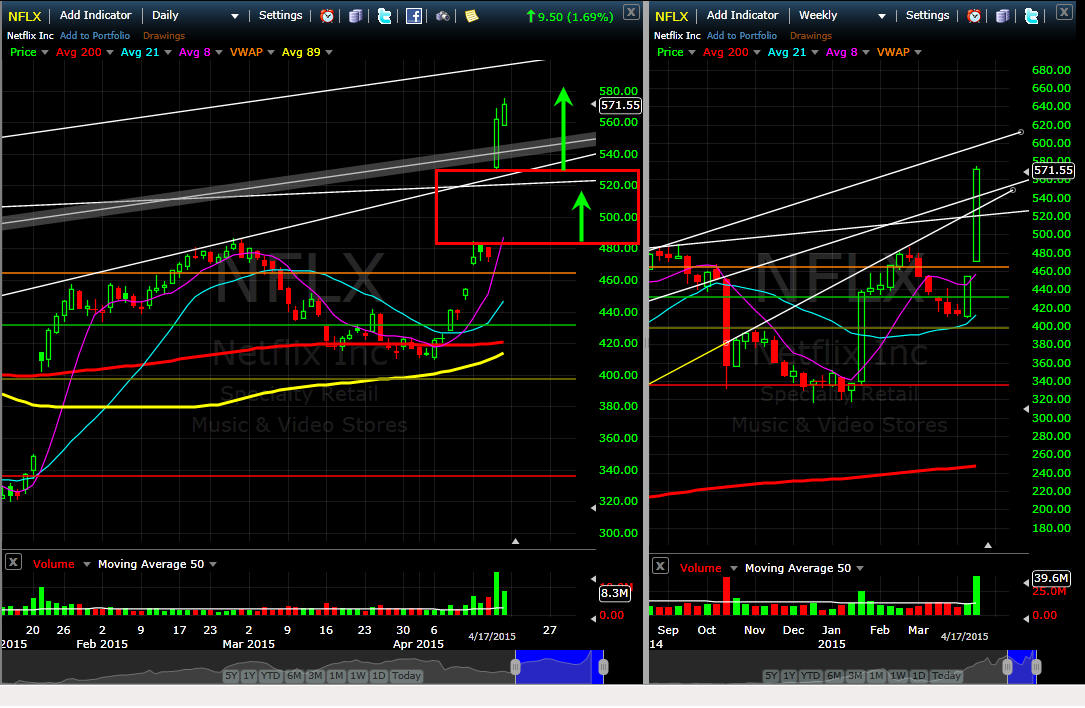
Task: Share Weekly chart via Twitter icon
Action: point(1031,16)
